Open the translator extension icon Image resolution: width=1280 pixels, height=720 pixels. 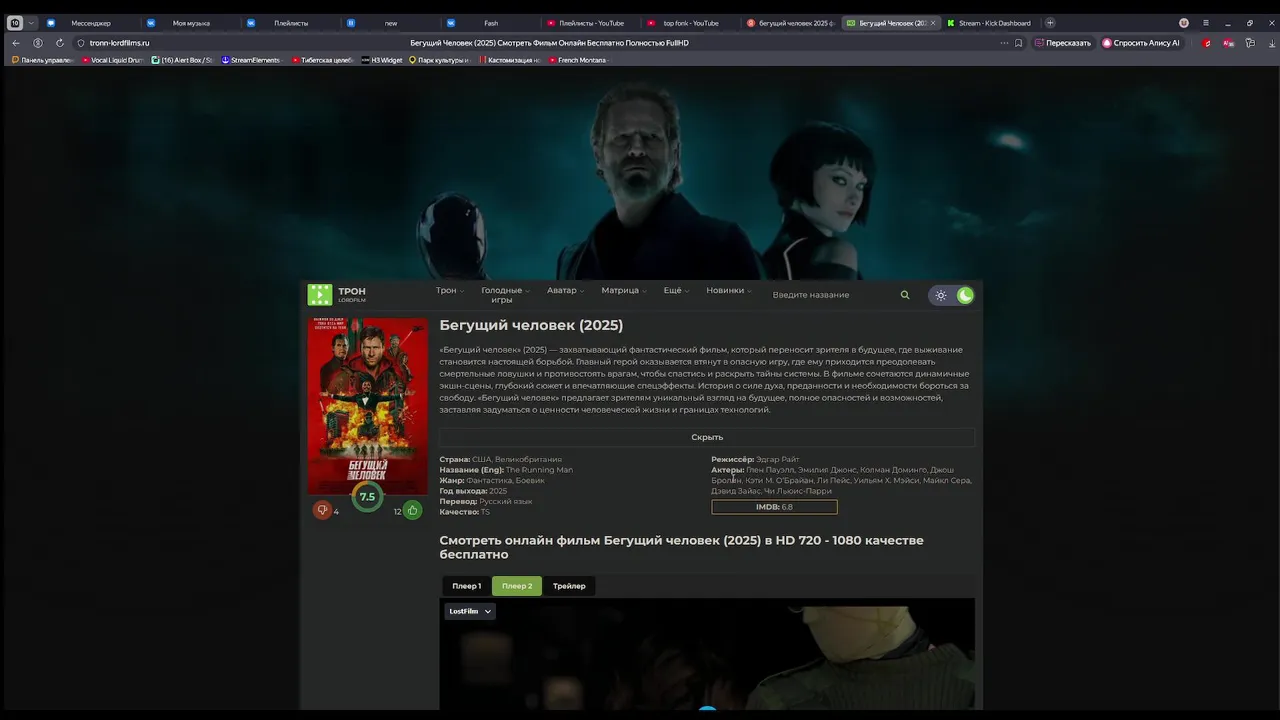tap(1228, 43)
